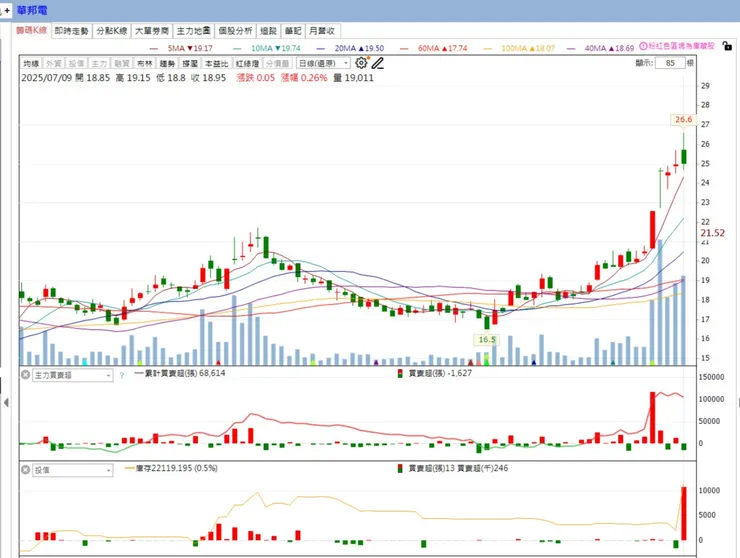This screenshot has height=558, width=740.
Task: Open the tab between 個股分析 and 筆記
Action: (269, 31)
